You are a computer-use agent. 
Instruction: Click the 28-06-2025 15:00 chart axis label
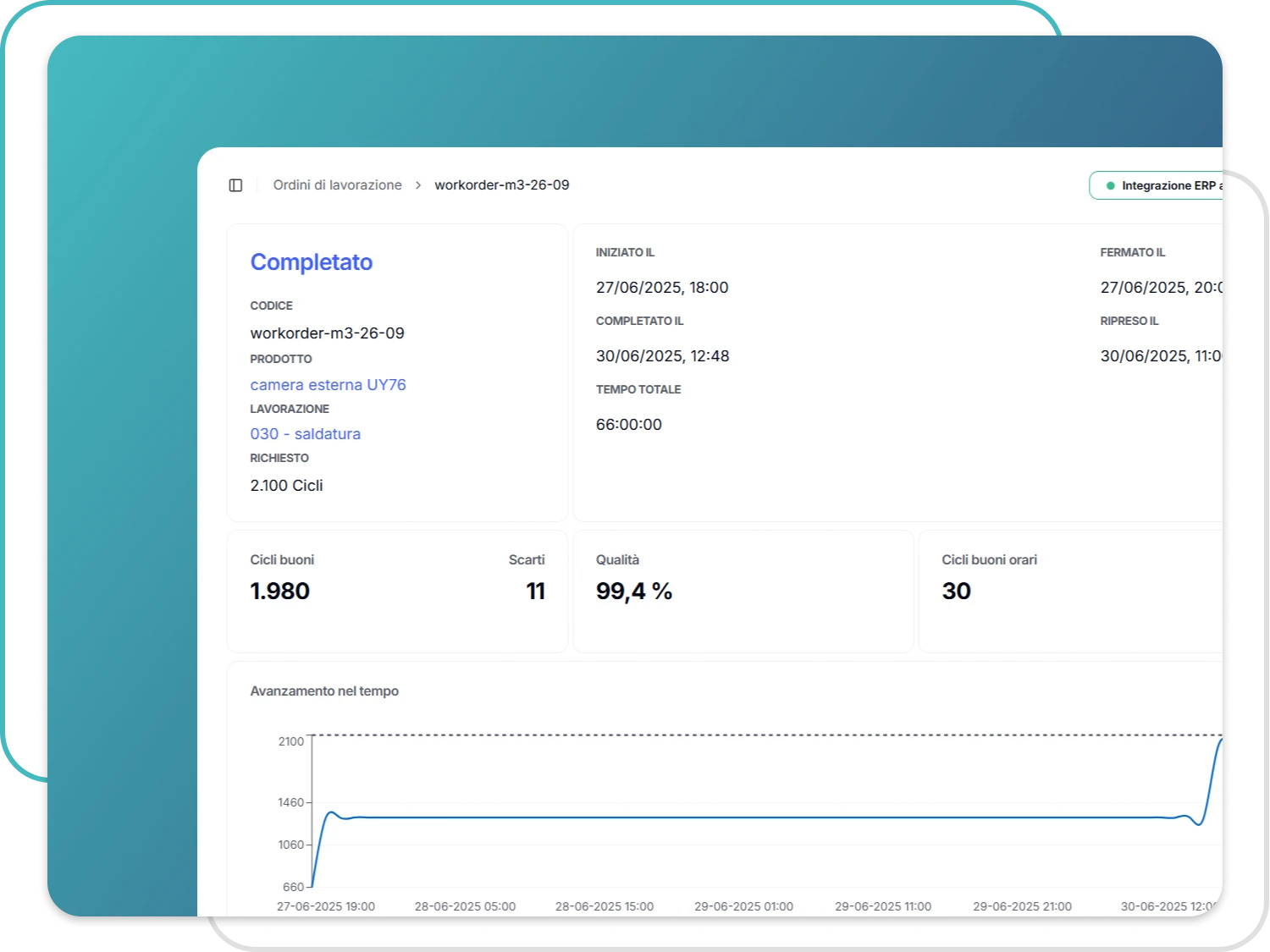point(604,906)
